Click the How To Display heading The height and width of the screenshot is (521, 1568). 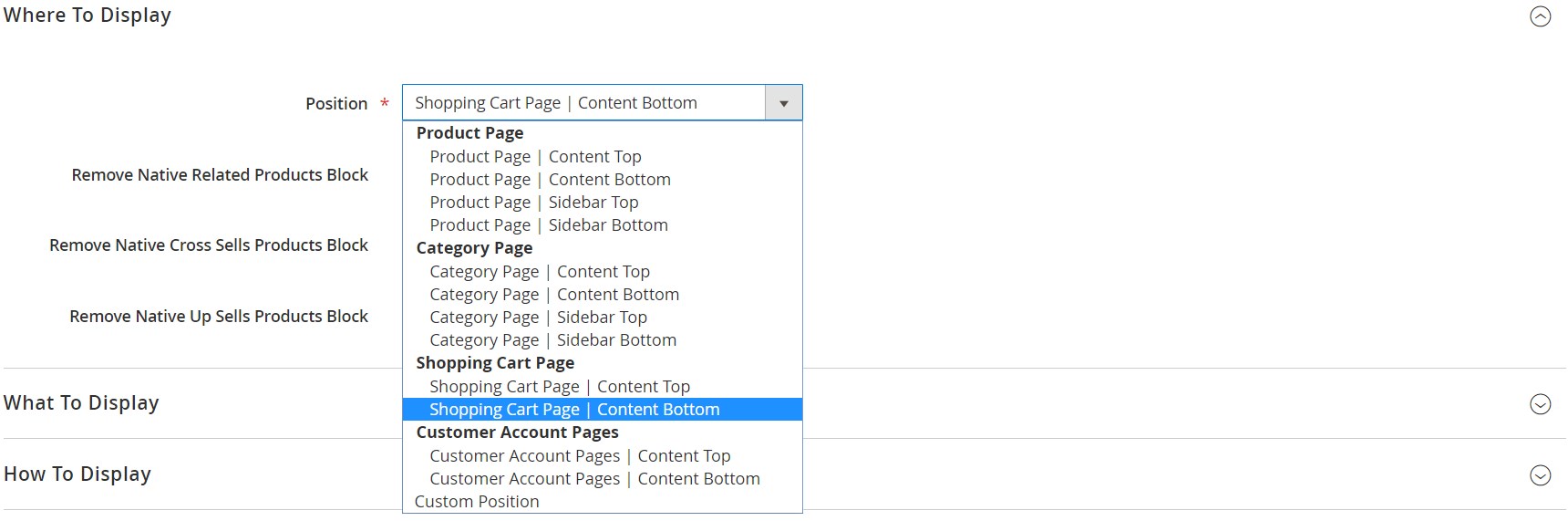click(x=77, y=474)
